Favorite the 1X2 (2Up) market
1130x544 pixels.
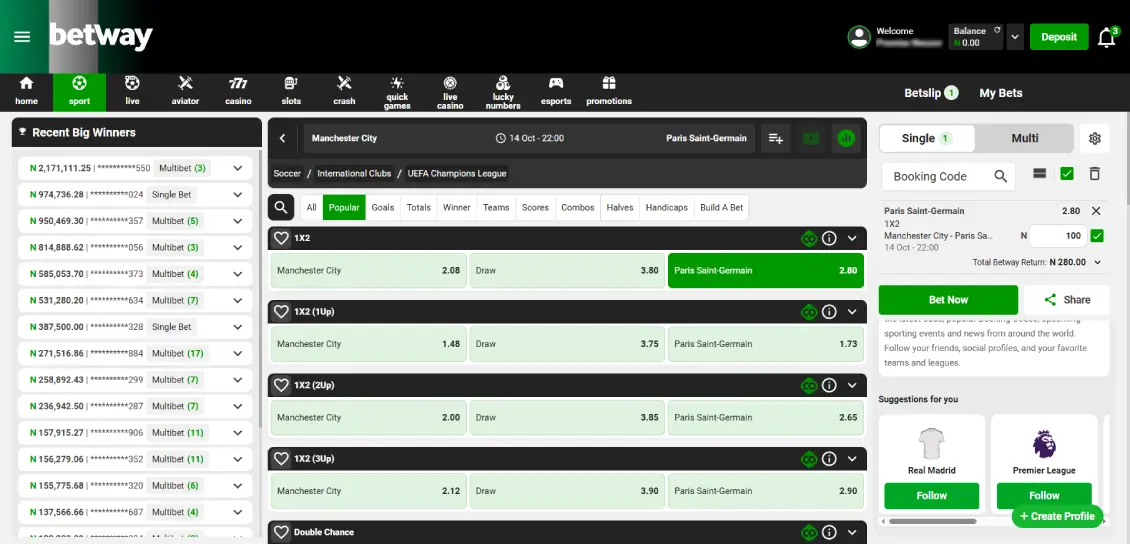click(281, 385)
